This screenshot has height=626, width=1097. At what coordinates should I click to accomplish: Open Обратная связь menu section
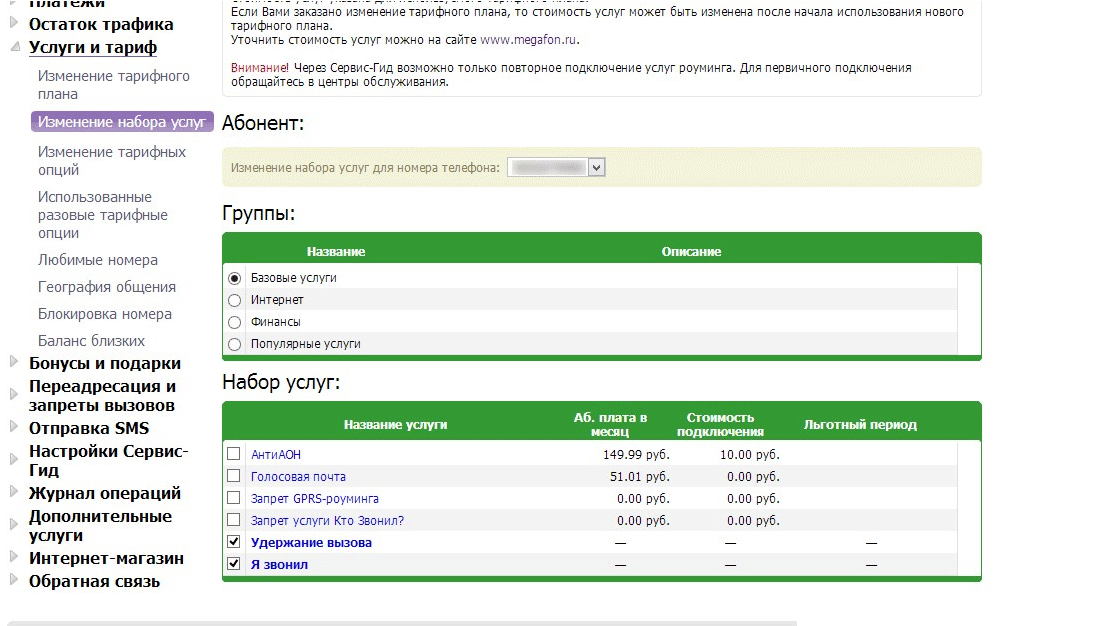pos(94,581)
